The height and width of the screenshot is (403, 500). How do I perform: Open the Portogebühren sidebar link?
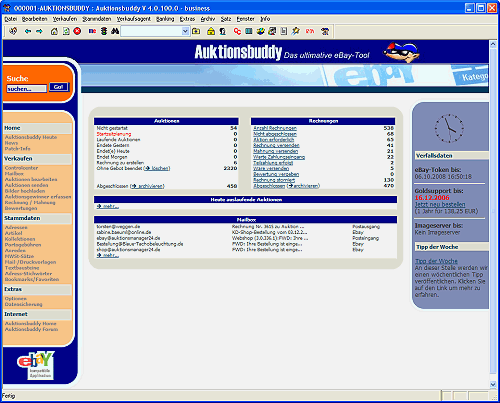[x=23, y=245]
